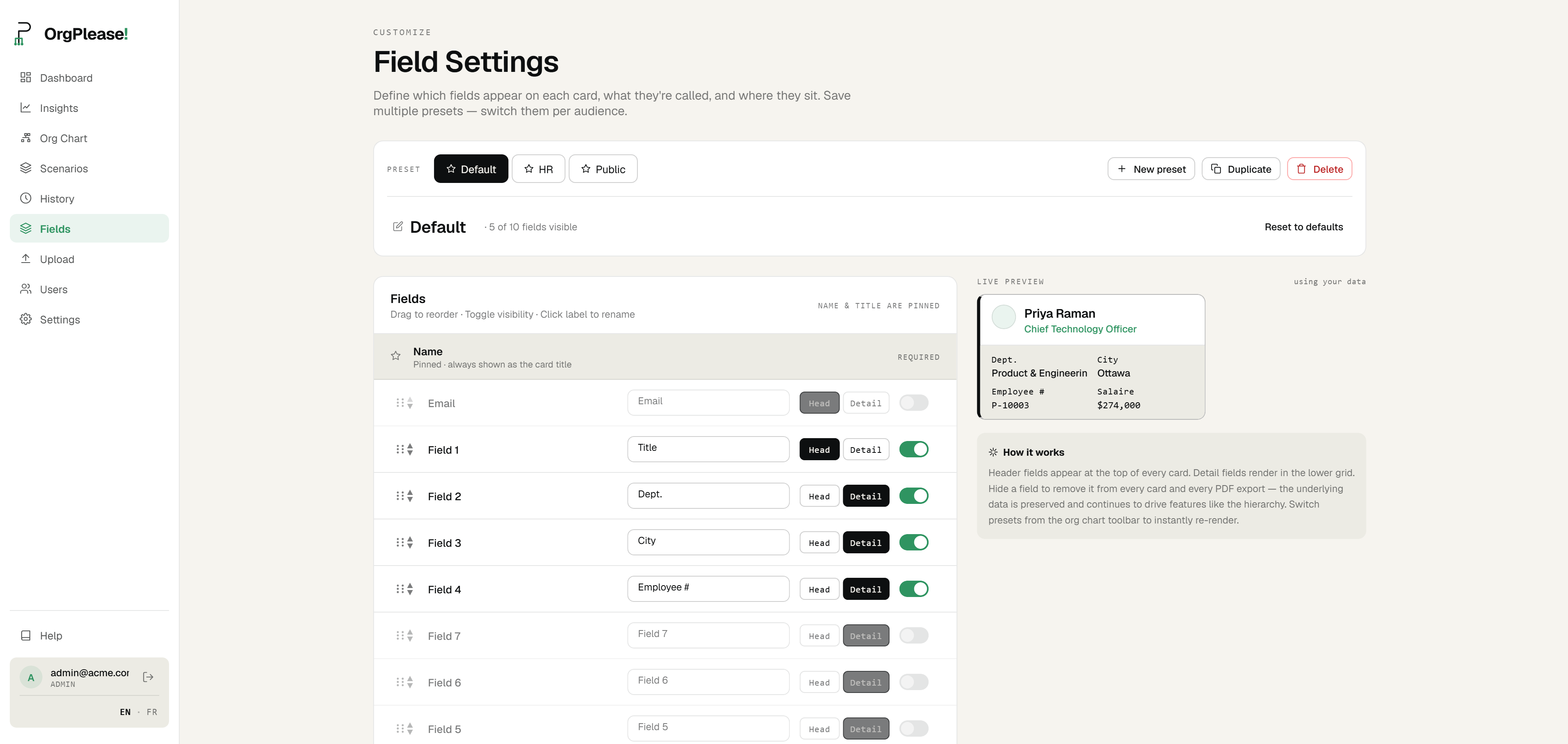Switch language to FR
This screenshot has width=1568, height=744.
[x=151, y=712]
